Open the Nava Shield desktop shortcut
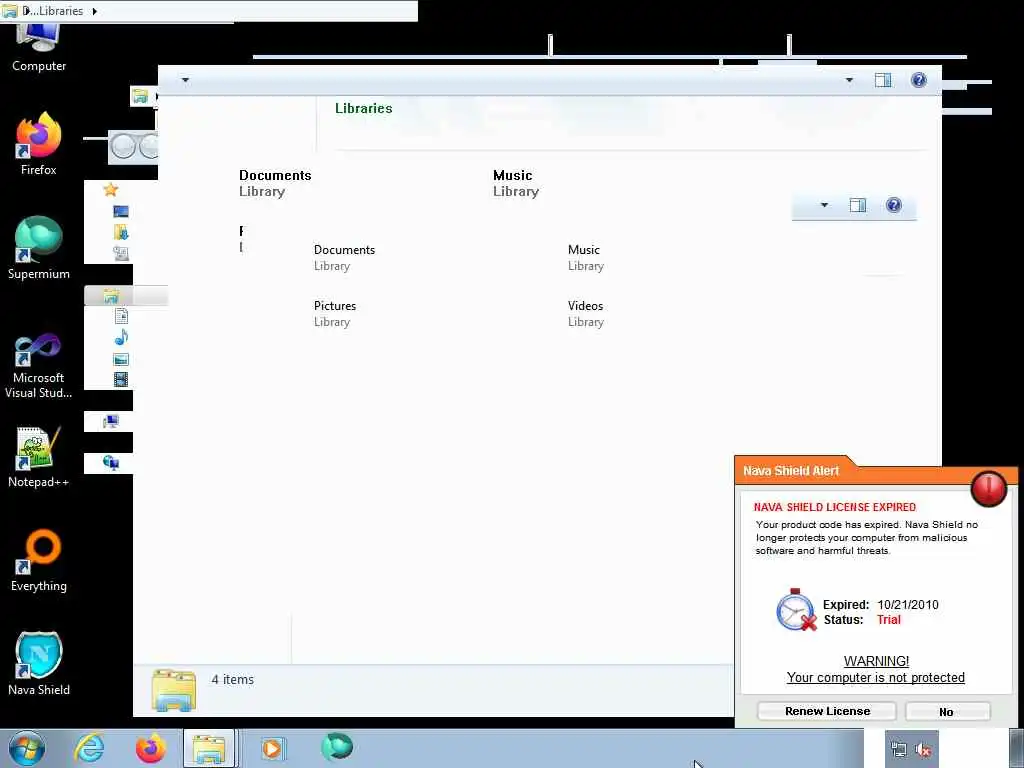 39,664
